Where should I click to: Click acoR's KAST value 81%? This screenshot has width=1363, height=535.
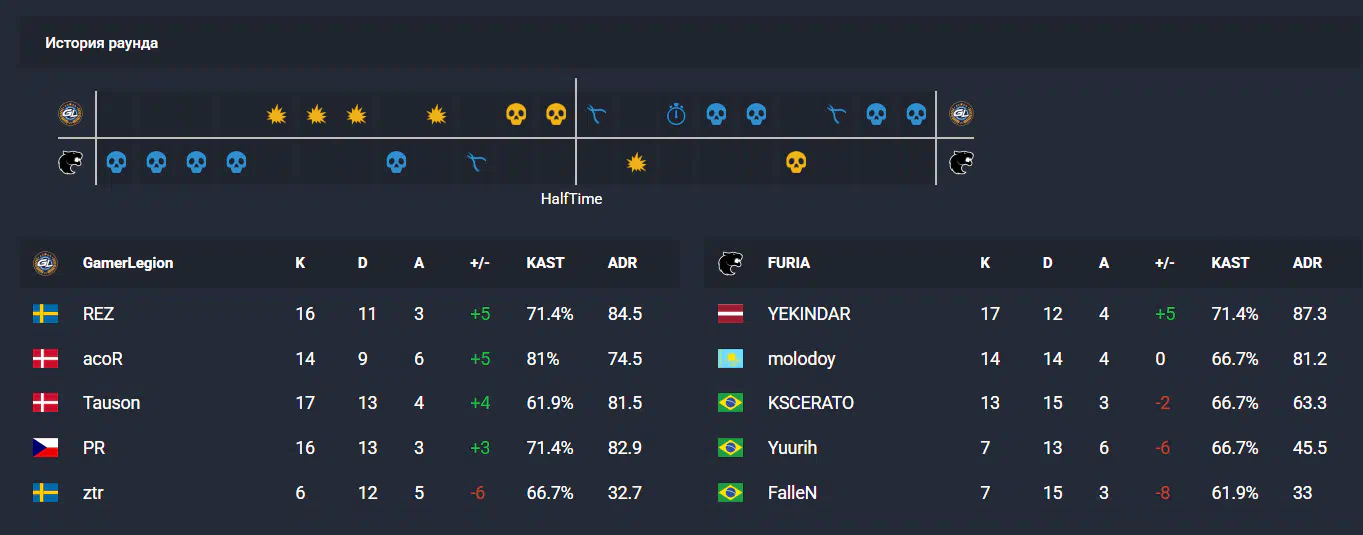(542, 359)
